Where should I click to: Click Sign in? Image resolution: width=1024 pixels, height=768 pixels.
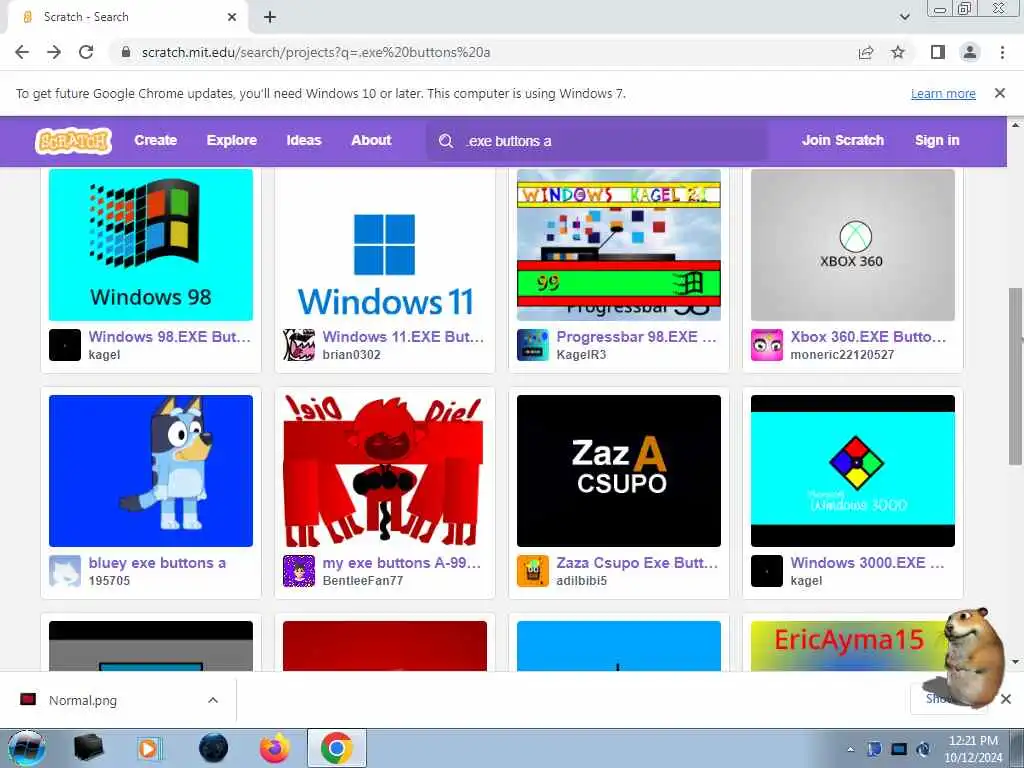[937, 140]
